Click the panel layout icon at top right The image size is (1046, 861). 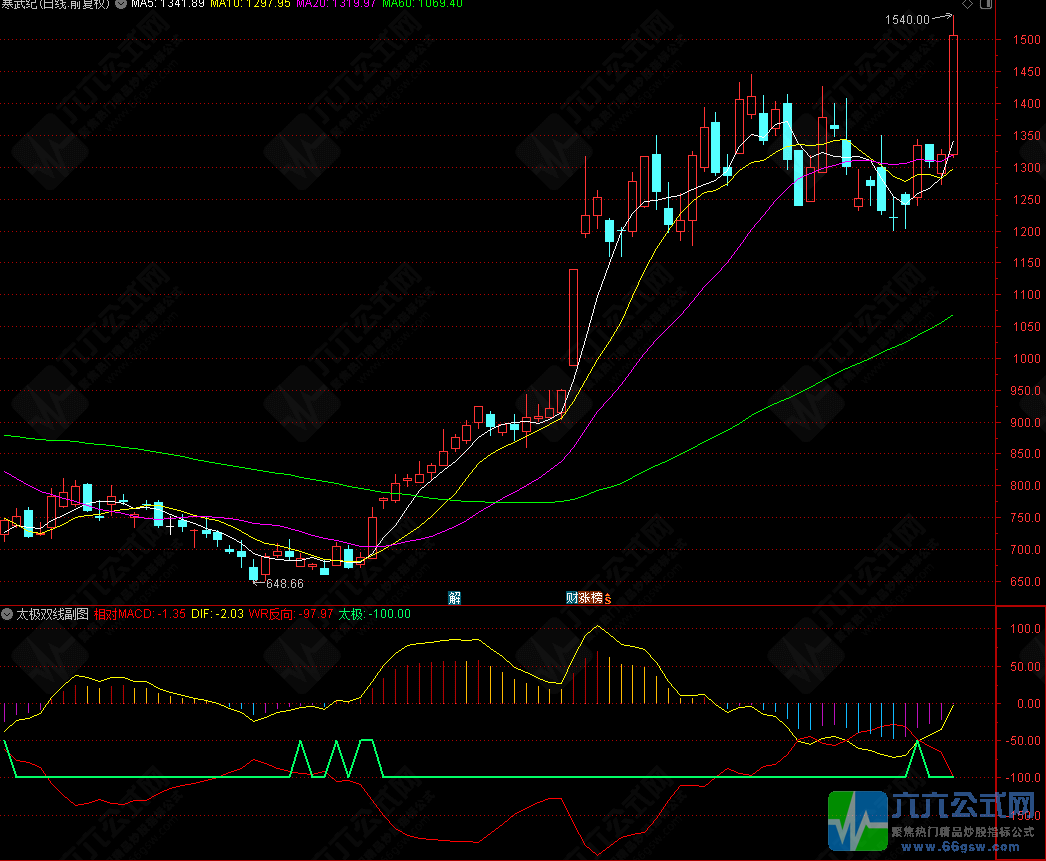point(985,4)
